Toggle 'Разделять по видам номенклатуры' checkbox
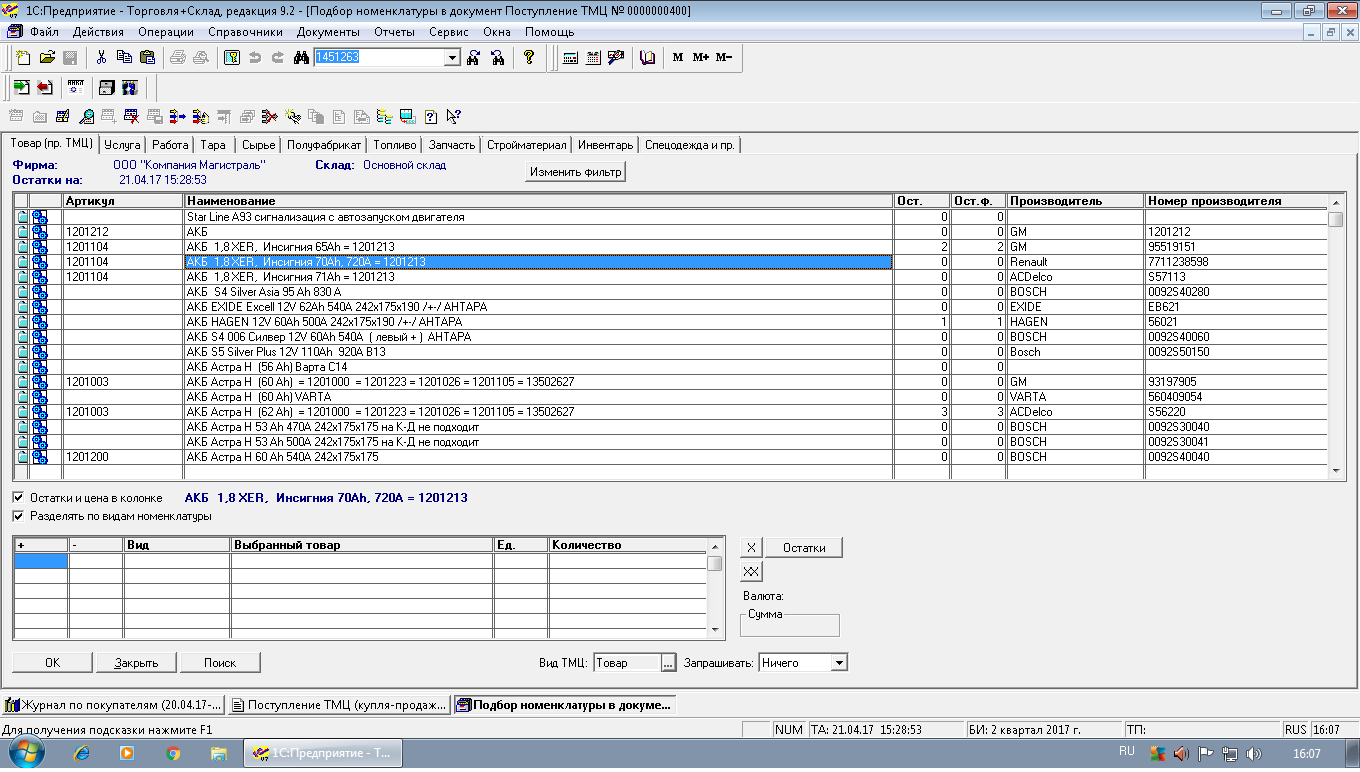This screenshot has width=1360, height=772. (x=19, y=517)
